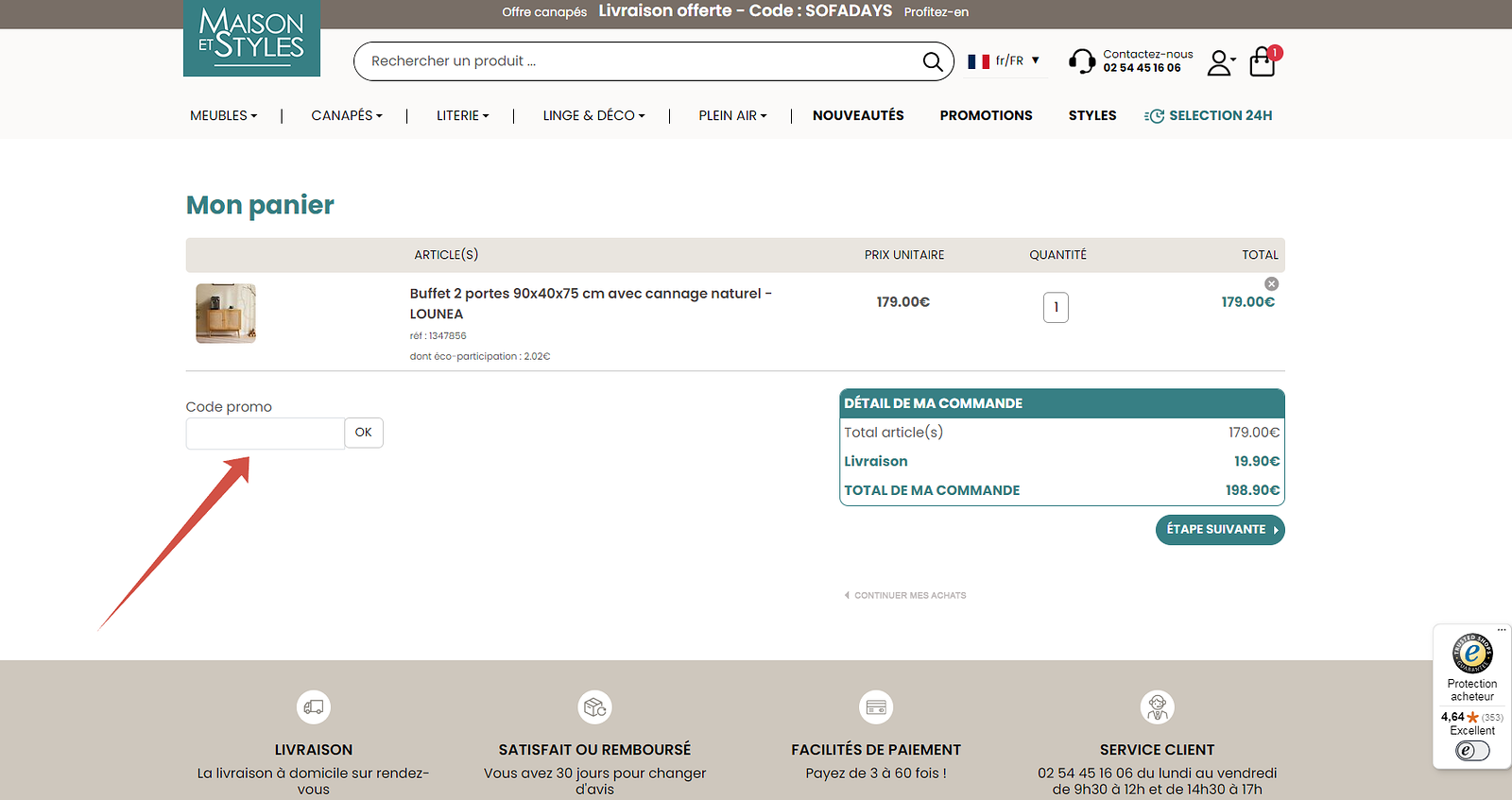Expand the LINGE & DÉCO menu

(594, 116)
